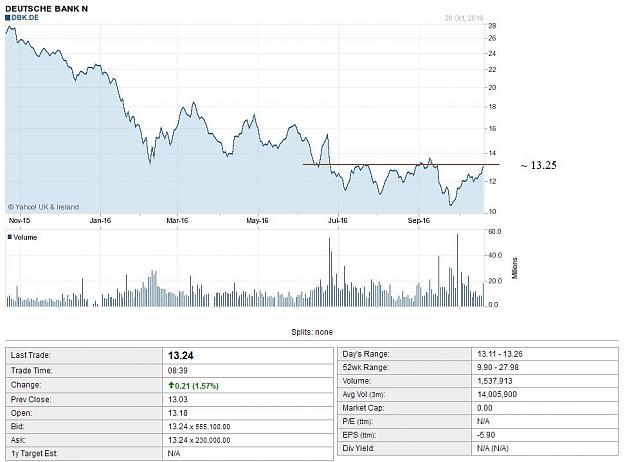Click the Milions volume axis label

[x=515, y=268]
